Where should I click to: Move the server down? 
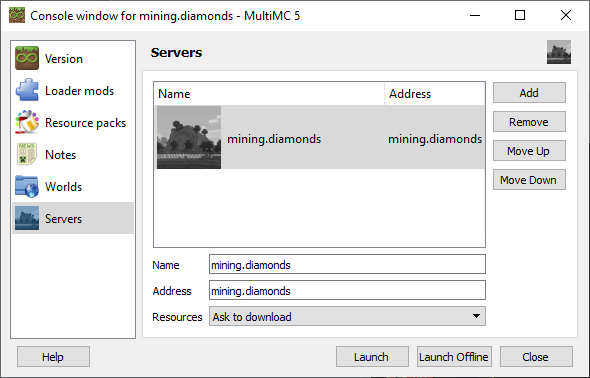529,180
